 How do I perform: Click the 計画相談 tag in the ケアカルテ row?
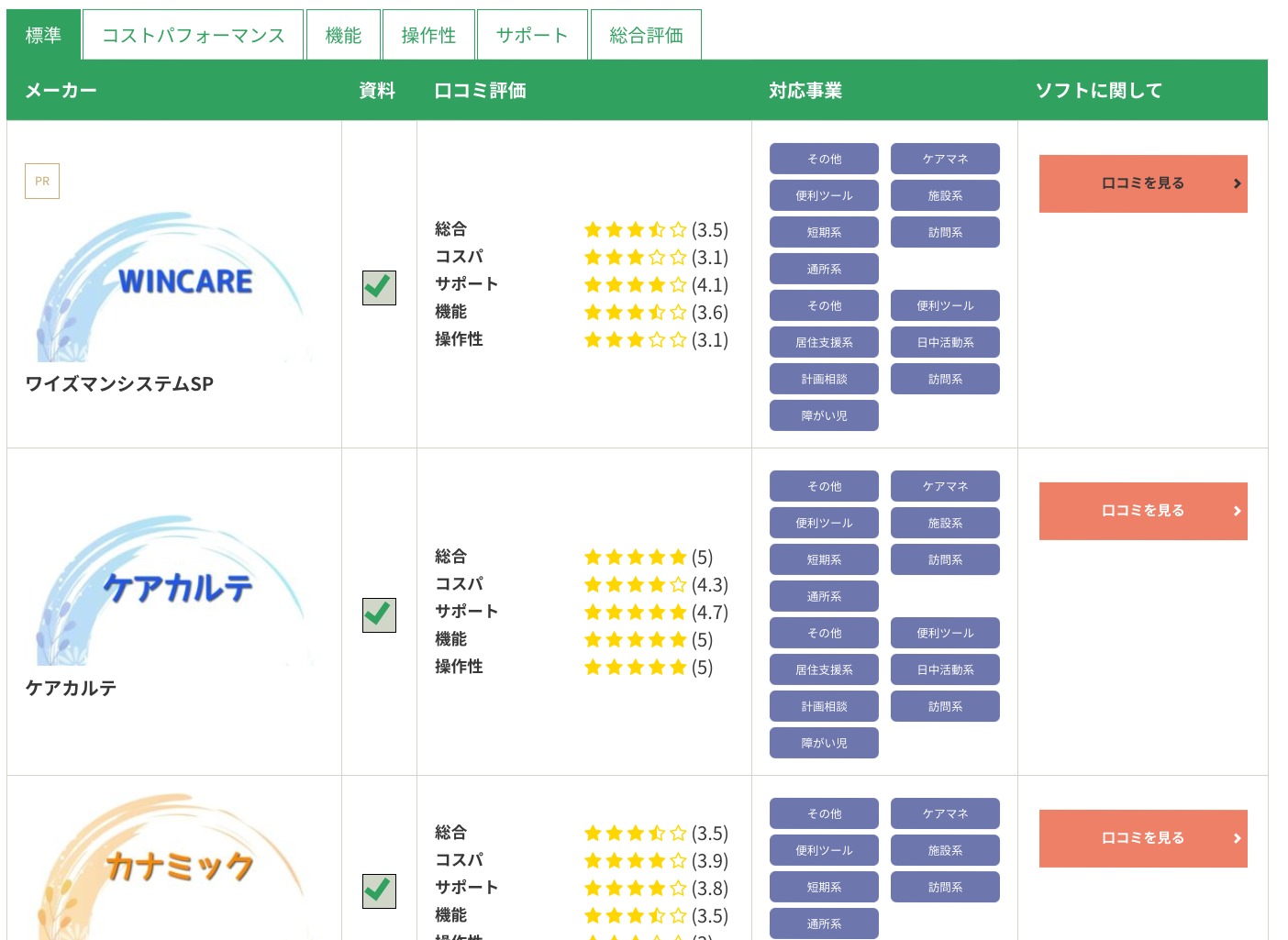tap(824, 706)
